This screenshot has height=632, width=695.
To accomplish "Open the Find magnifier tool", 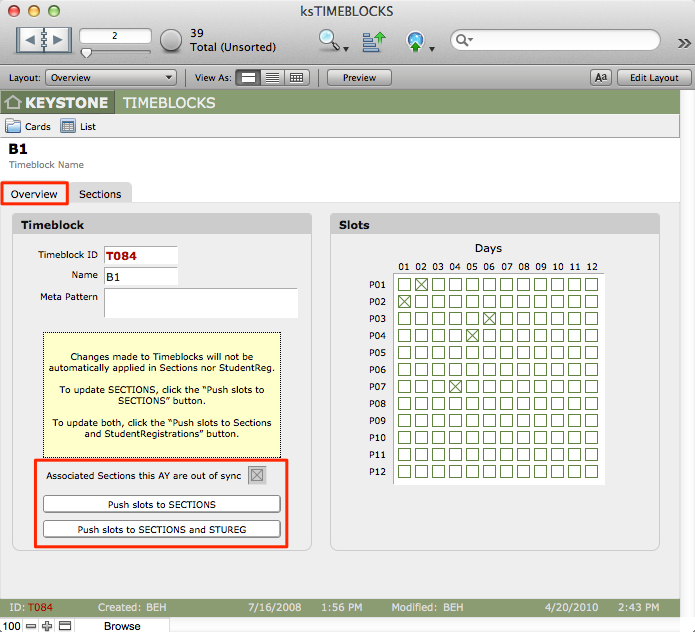I will pyautogui.click(x=329, y=40).
